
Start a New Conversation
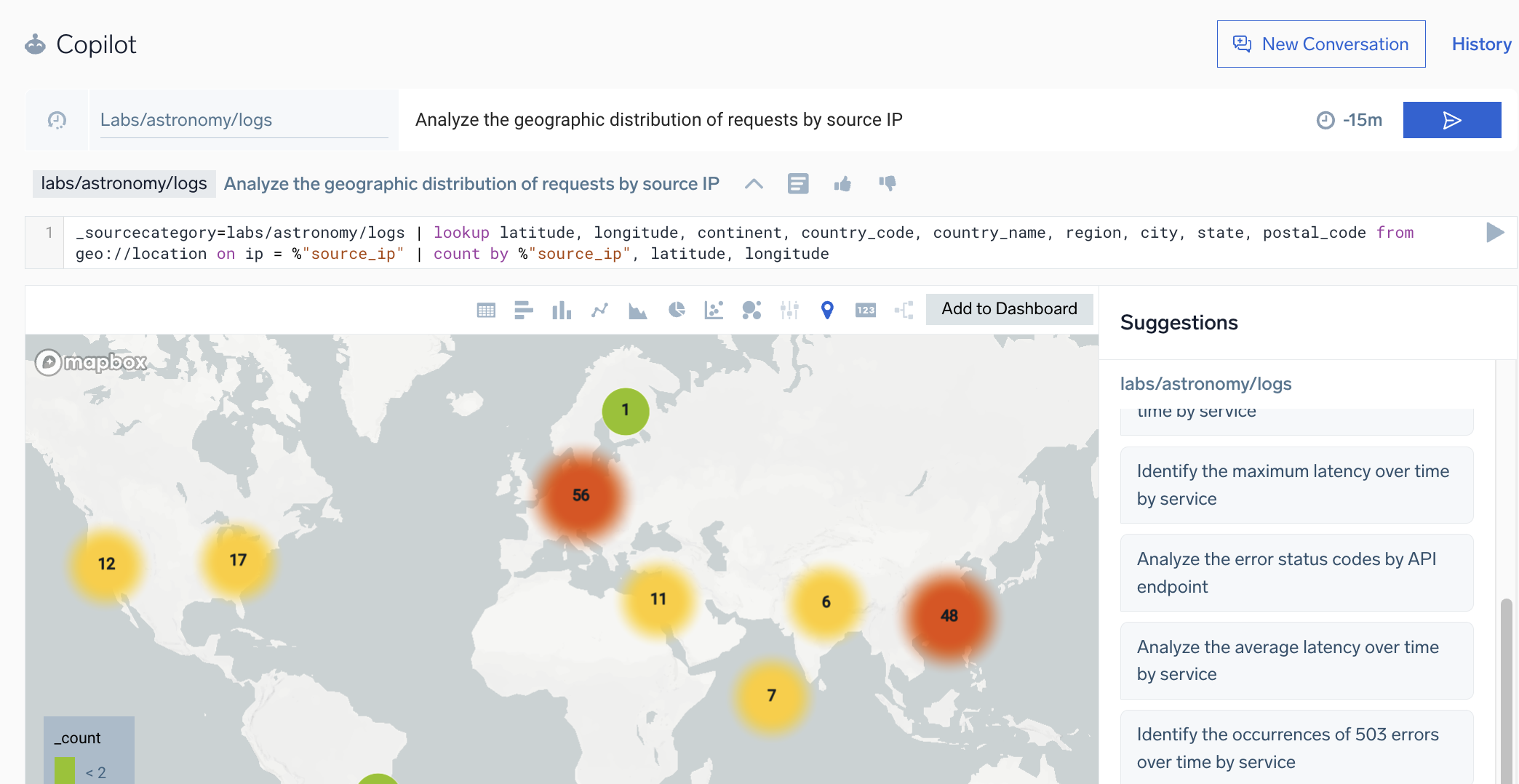(1321, 44)
